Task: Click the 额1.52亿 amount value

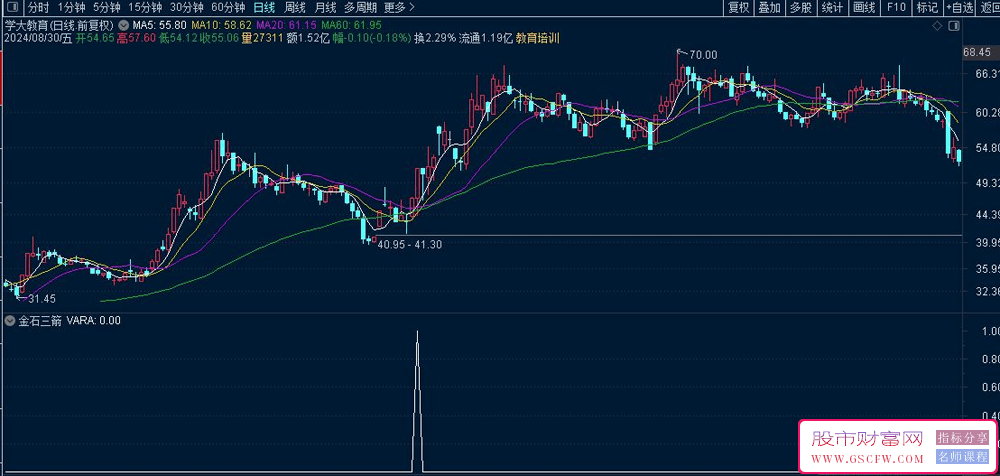Action: pyautogui.click(x=306, y=38)
